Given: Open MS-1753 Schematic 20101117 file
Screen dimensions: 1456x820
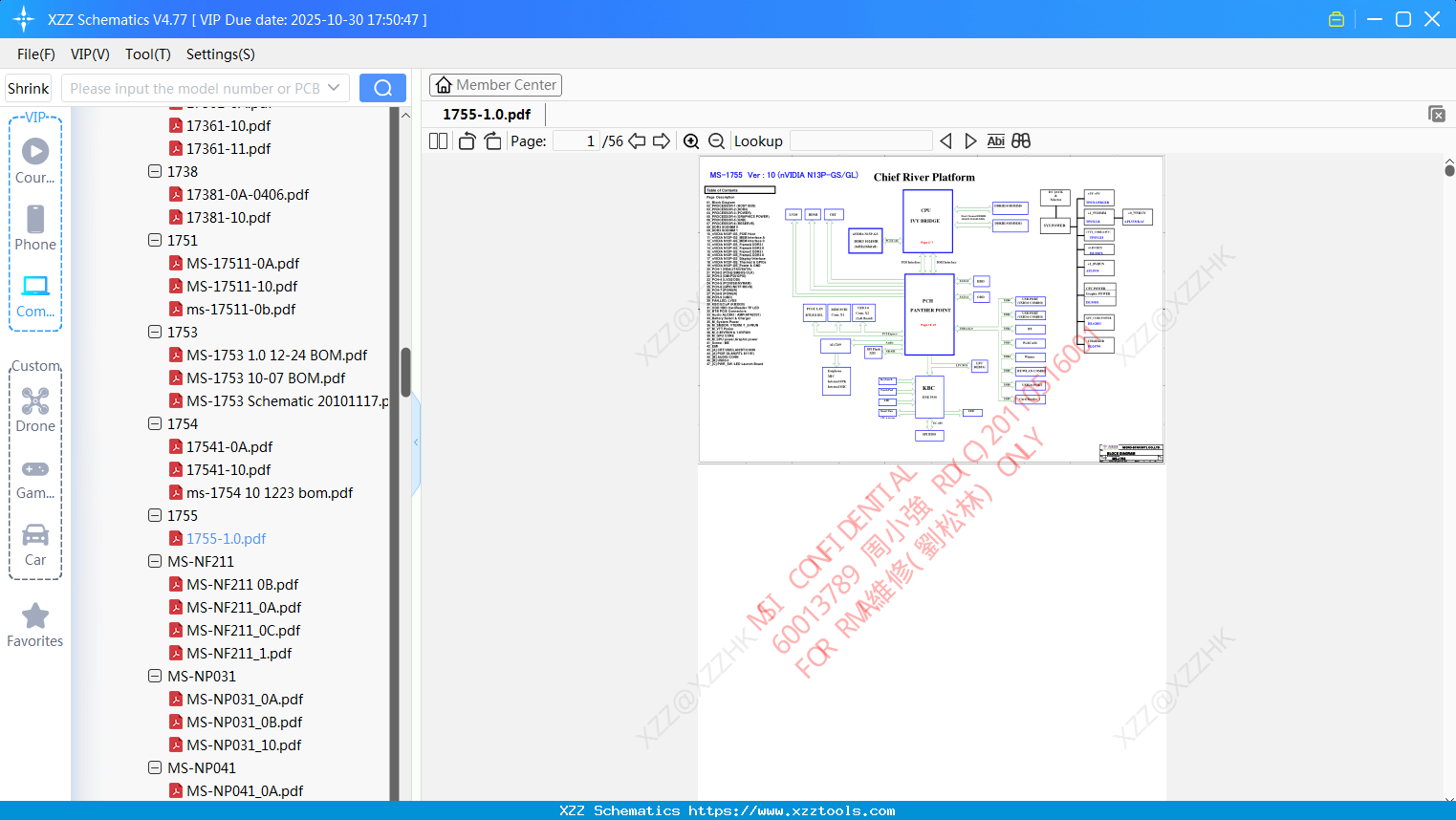Looking at the screenshot, I should point(288,400).
